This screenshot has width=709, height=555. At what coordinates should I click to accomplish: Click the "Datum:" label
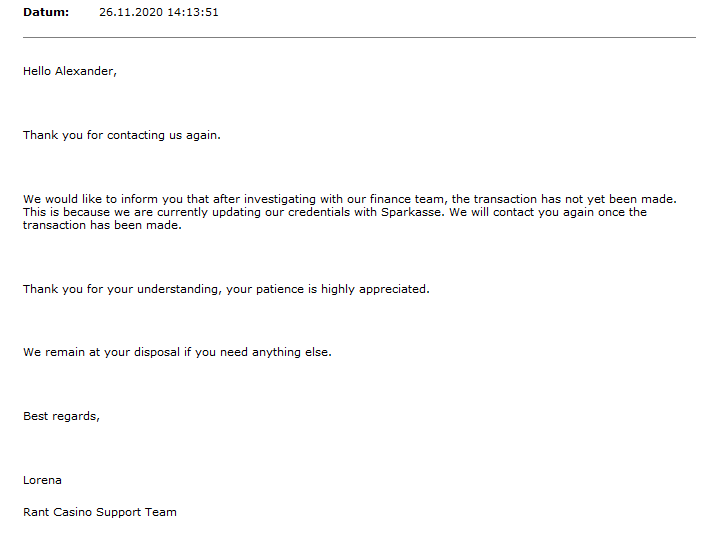coord(46,12)
